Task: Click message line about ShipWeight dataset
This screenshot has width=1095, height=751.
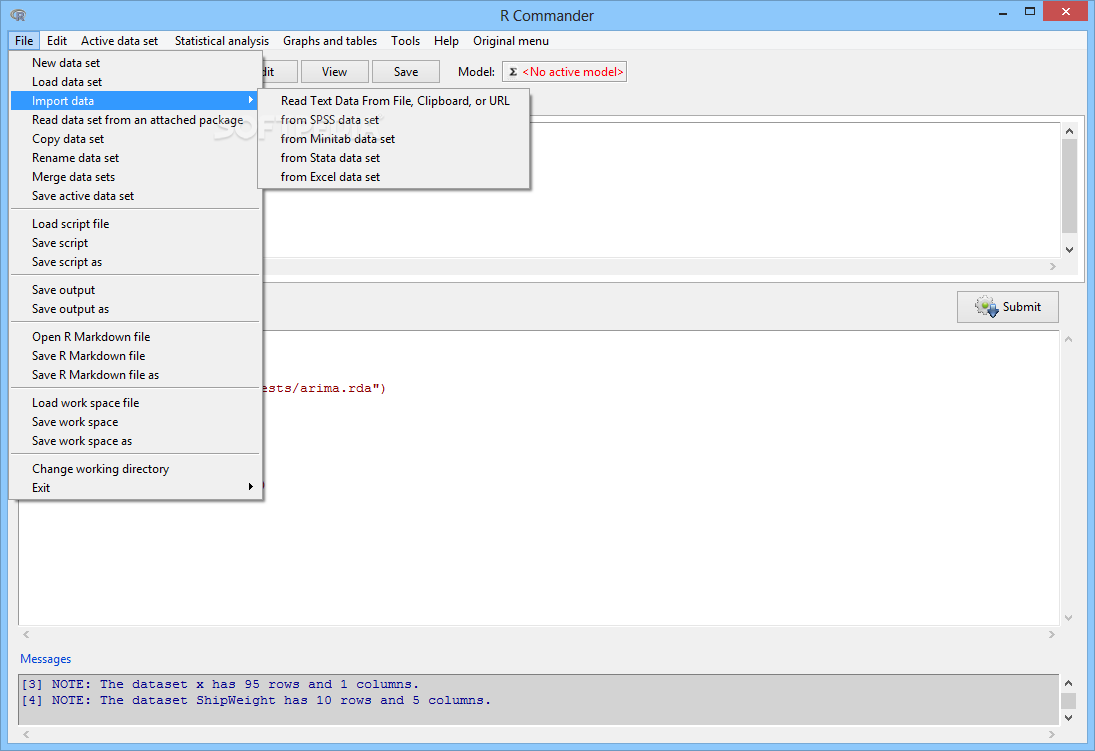Action: click(x=256, y=700)
